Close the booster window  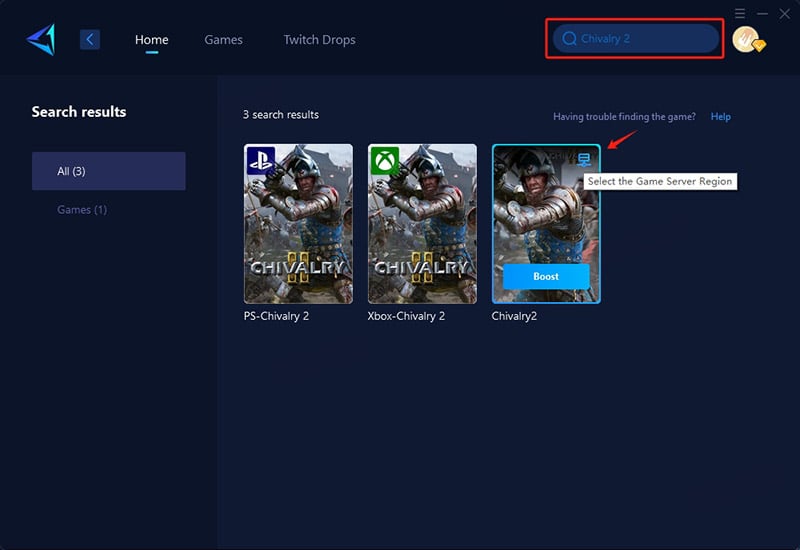785,14
